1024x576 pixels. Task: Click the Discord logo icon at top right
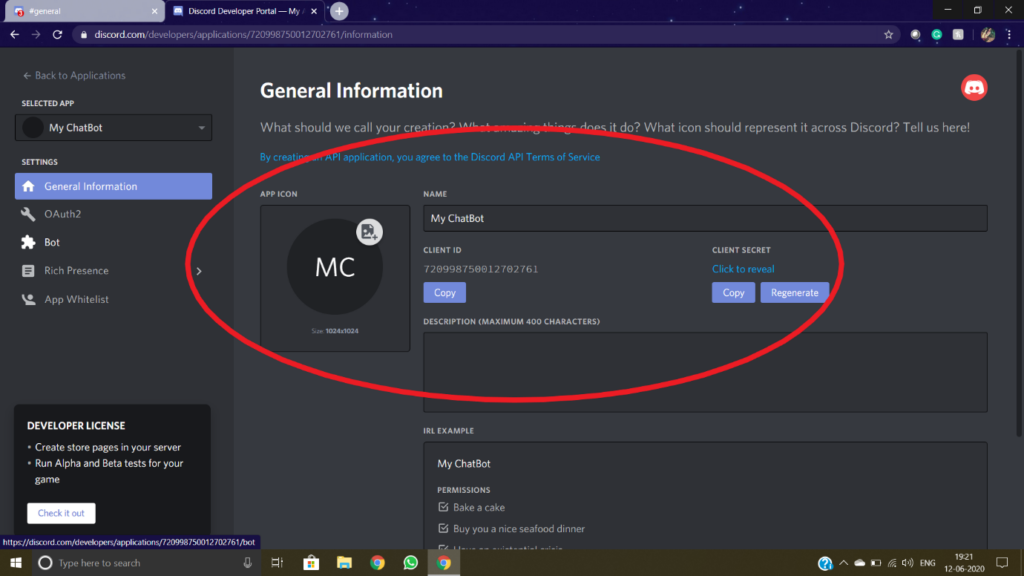tap(974, 88)
